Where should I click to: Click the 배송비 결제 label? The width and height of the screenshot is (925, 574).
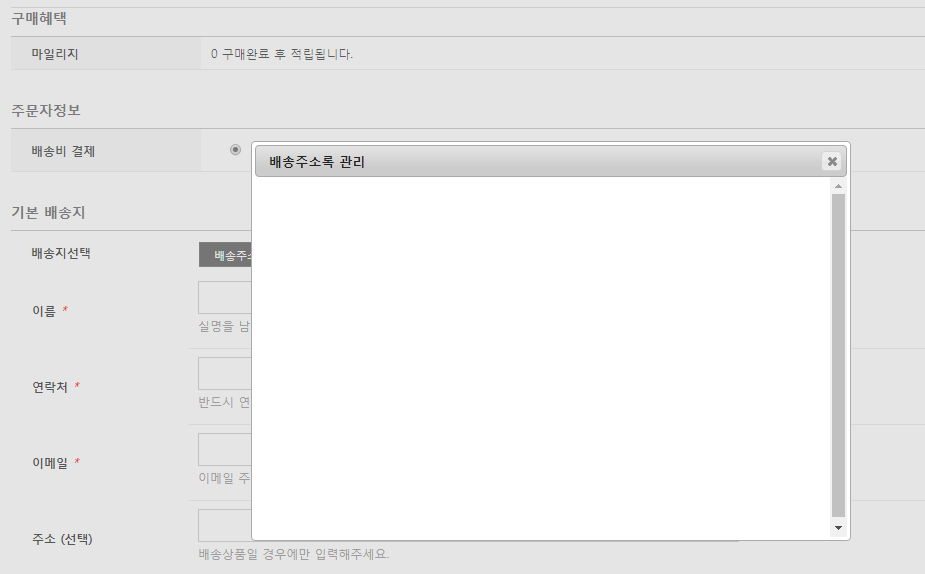(x=64, y=152)
